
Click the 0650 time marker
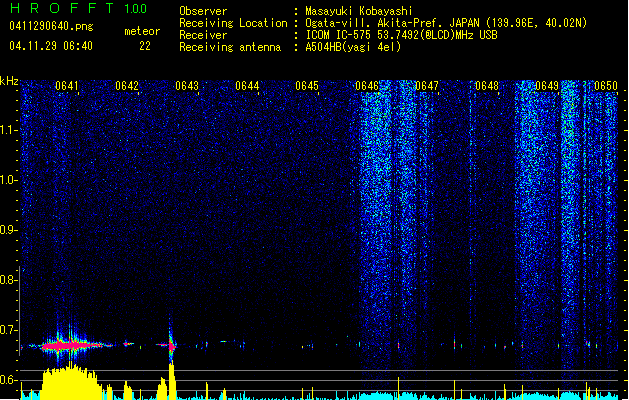pyautogui.click(x=606, y=86)
